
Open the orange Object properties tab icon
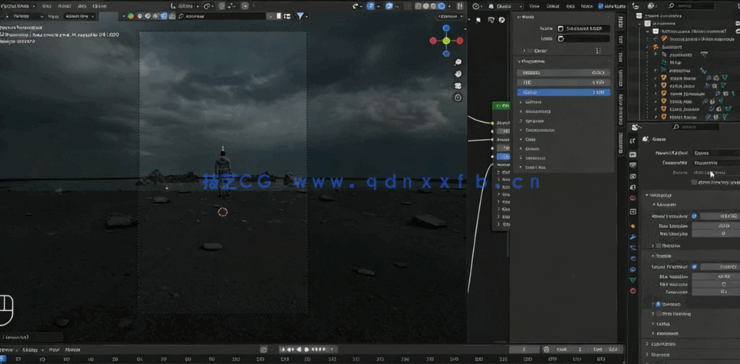click(x=633, y=226)
